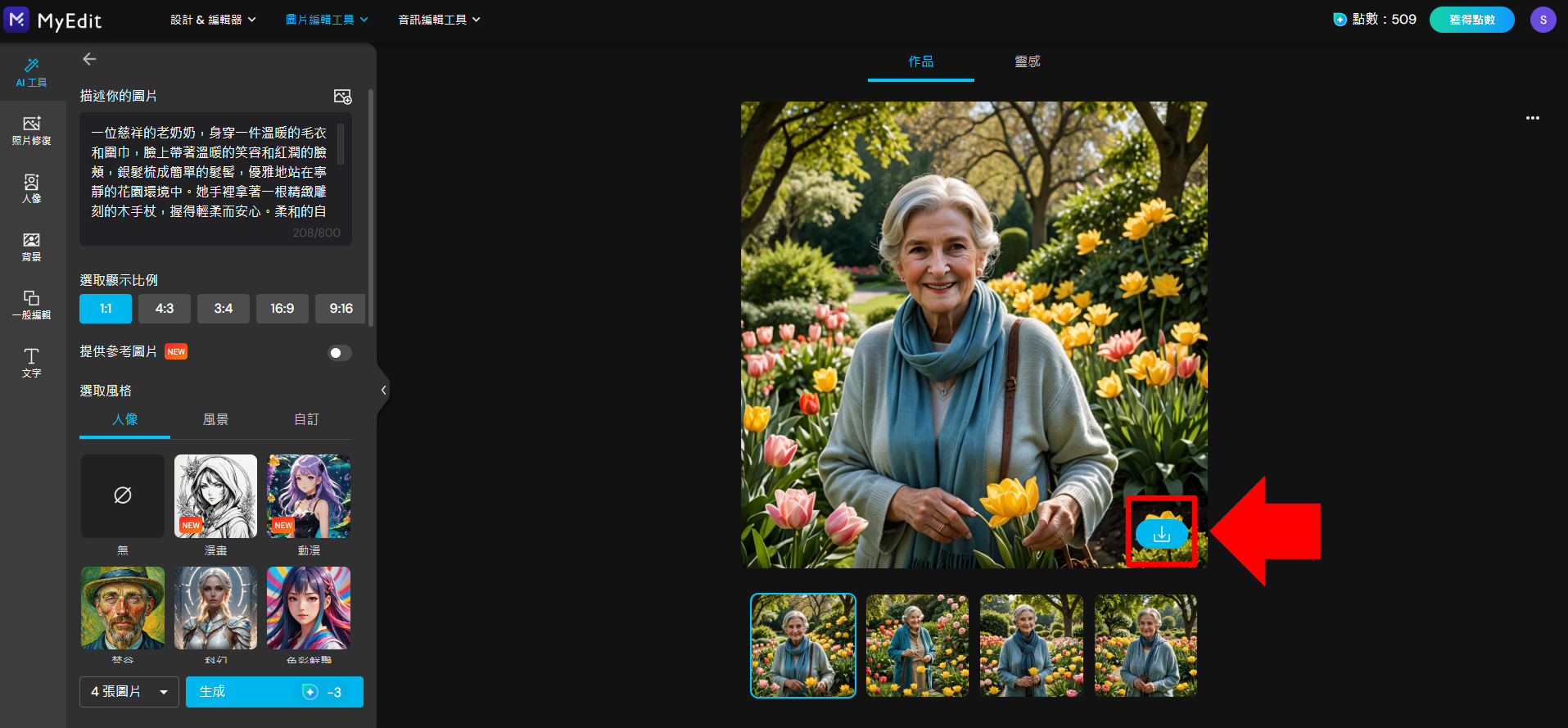This screenshot has height=728, width=1568.
Task: Select the 人像 style tab
Action: (x=125, y=419)
